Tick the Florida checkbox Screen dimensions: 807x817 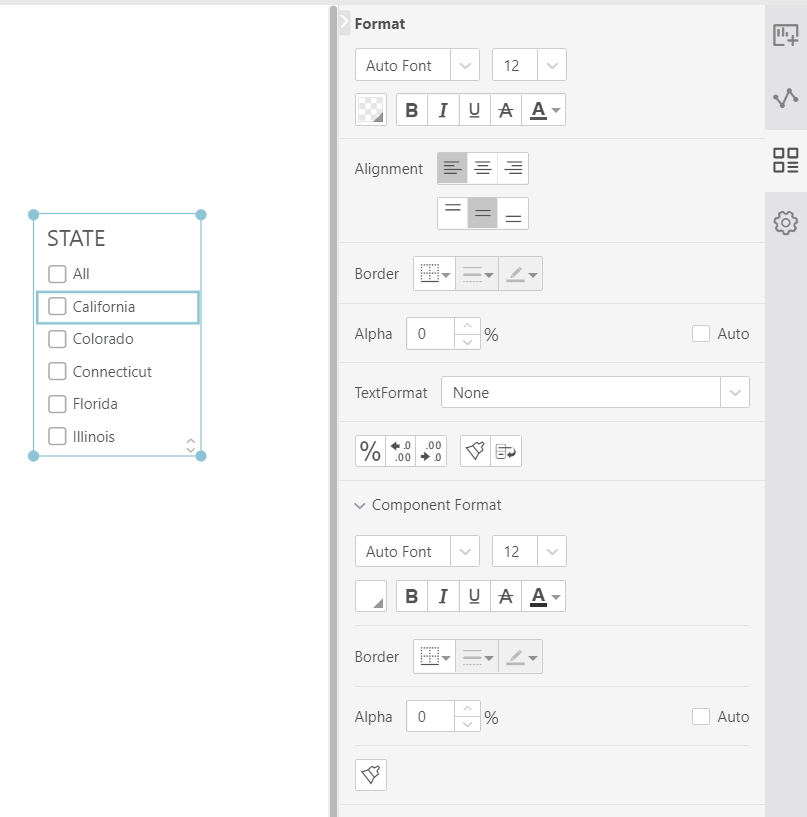[58, 404]
